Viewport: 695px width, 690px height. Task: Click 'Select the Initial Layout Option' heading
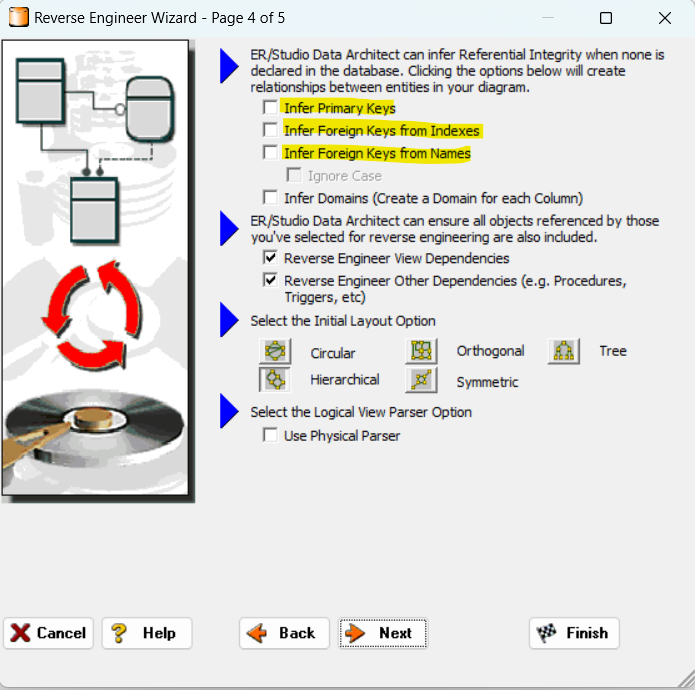click(x=343, y=321)
